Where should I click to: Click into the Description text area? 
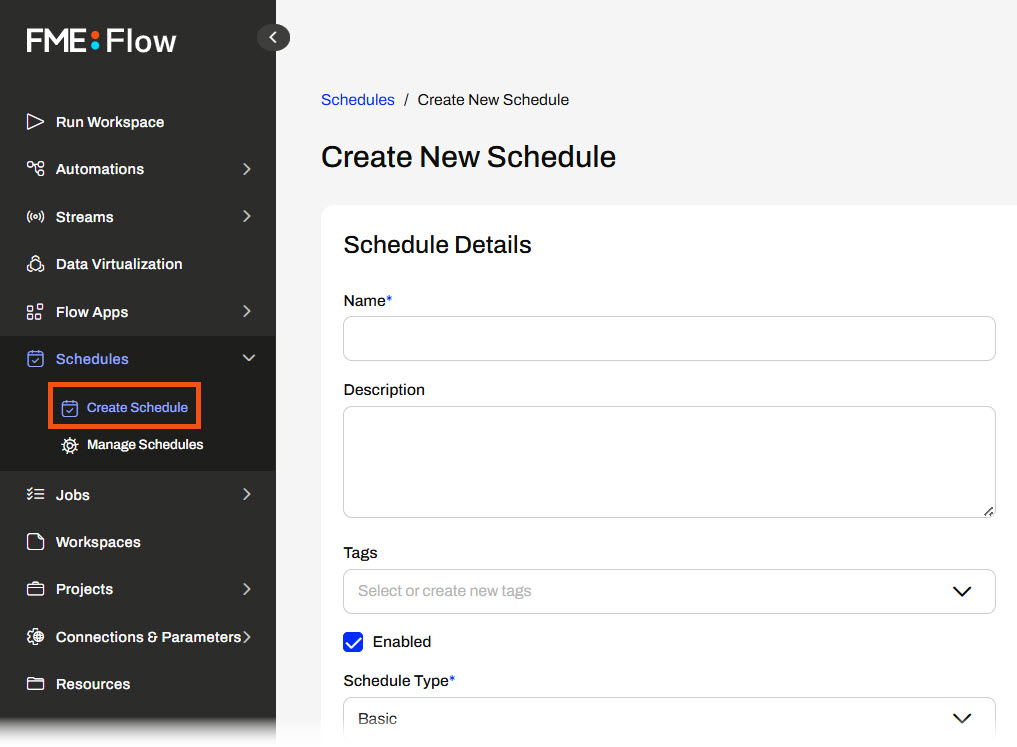point(668,461)
